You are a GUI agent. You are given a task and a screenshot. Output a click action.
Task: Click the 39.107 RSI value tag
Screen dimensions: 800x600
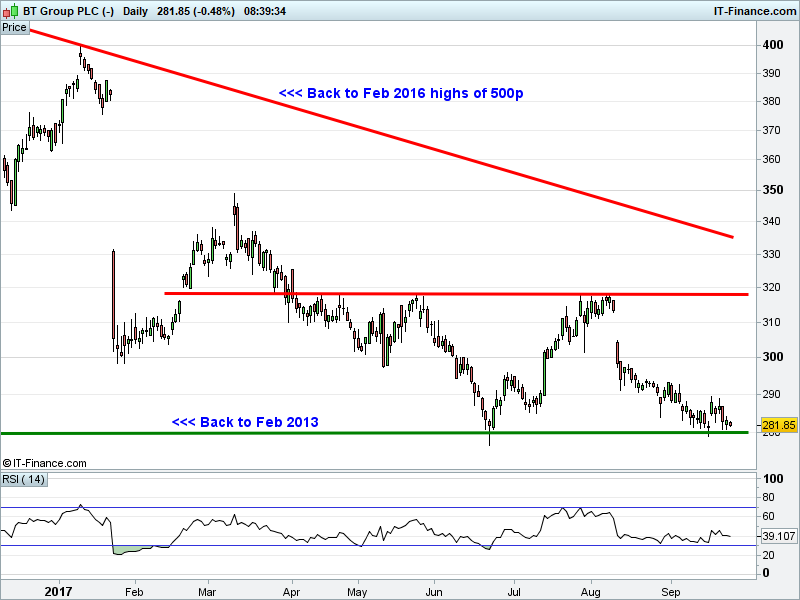(x=779, y=536)
